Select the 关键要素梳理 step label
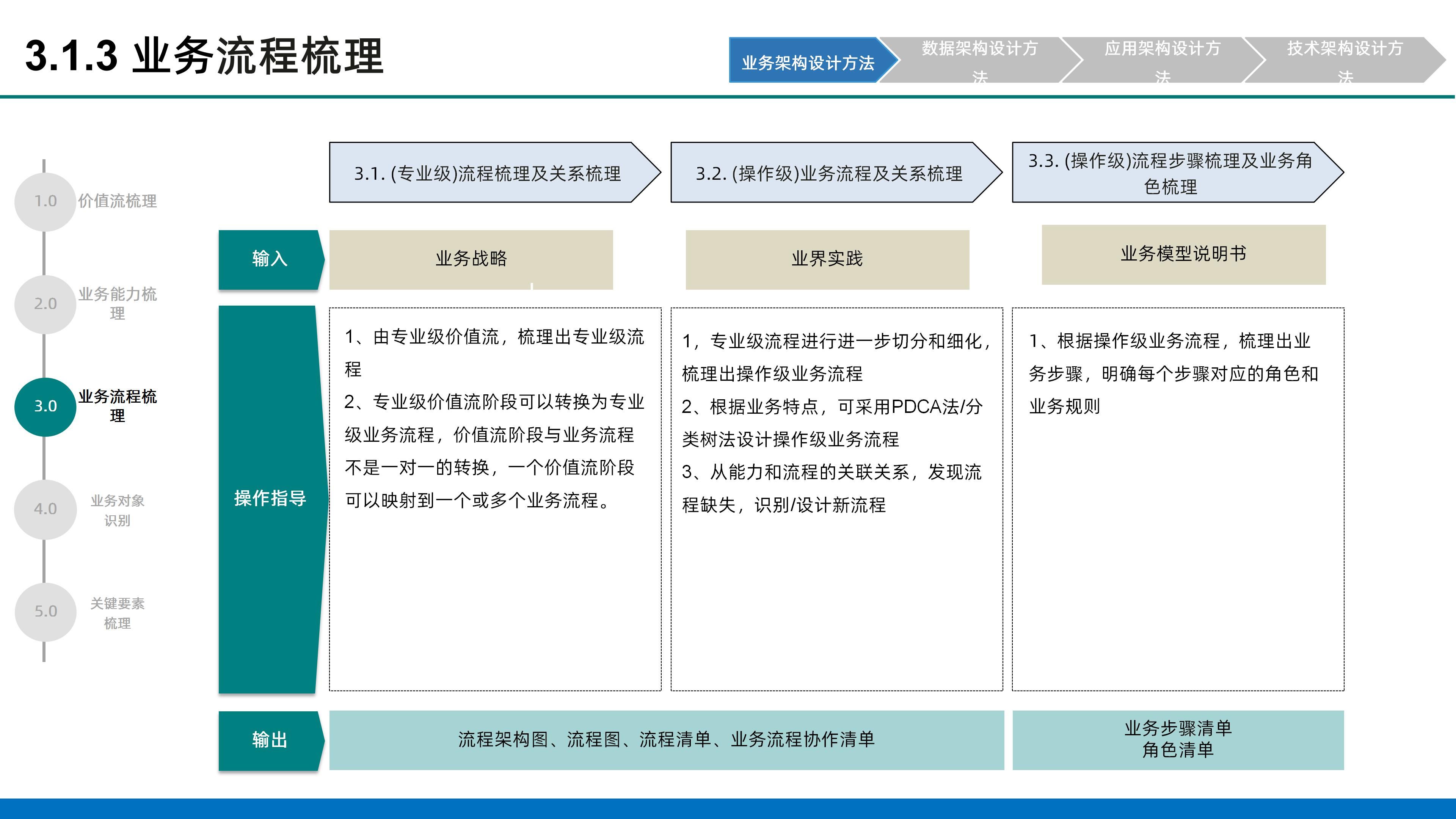Viewport: 1456px width, 819px height. point(118,613)
